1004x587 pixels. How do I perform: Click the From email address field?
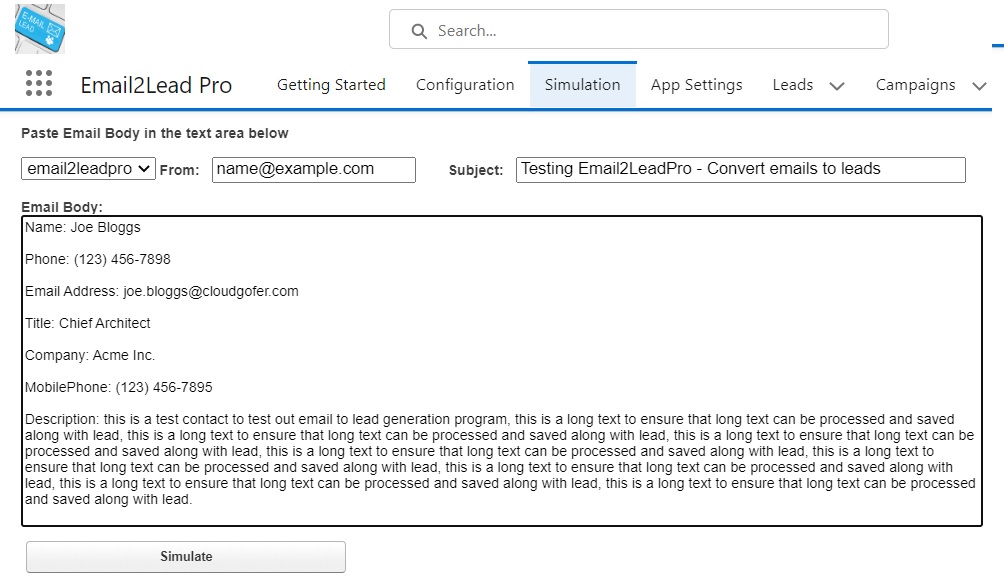coord(314,170)
